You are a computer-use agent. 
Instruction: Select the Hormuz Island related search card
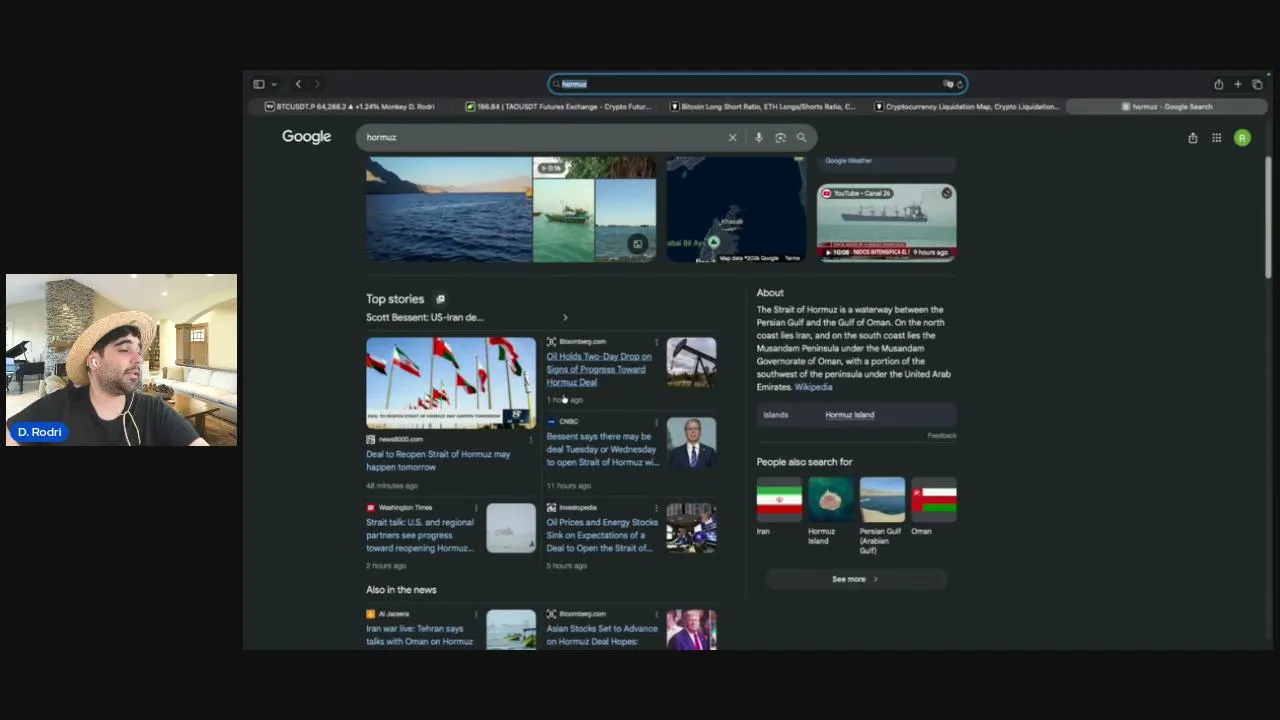[830, 511]
